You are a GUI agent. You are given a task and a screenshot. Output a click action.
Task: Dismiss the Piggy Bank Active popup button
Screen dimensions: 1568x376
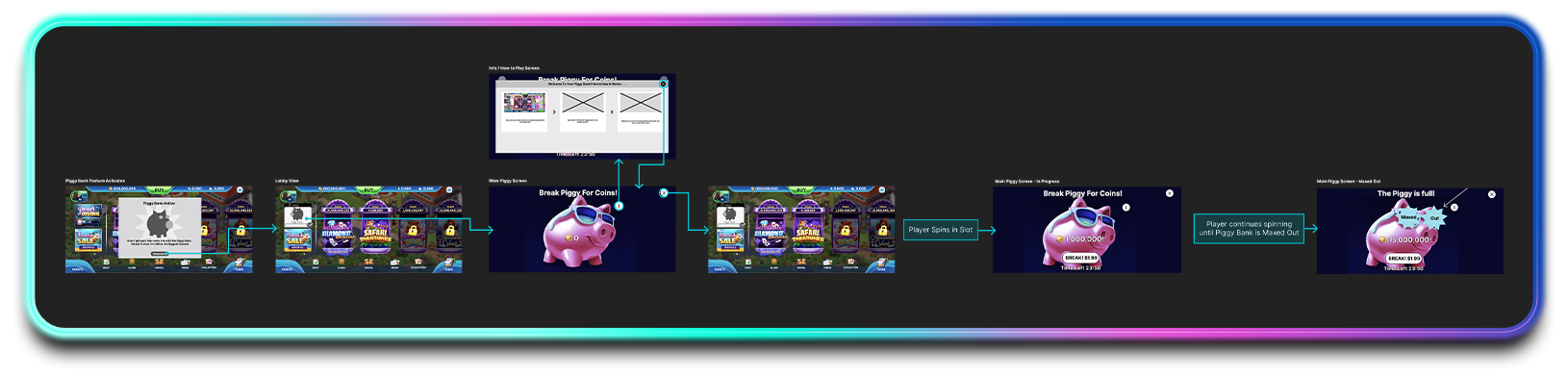(160, 254)
